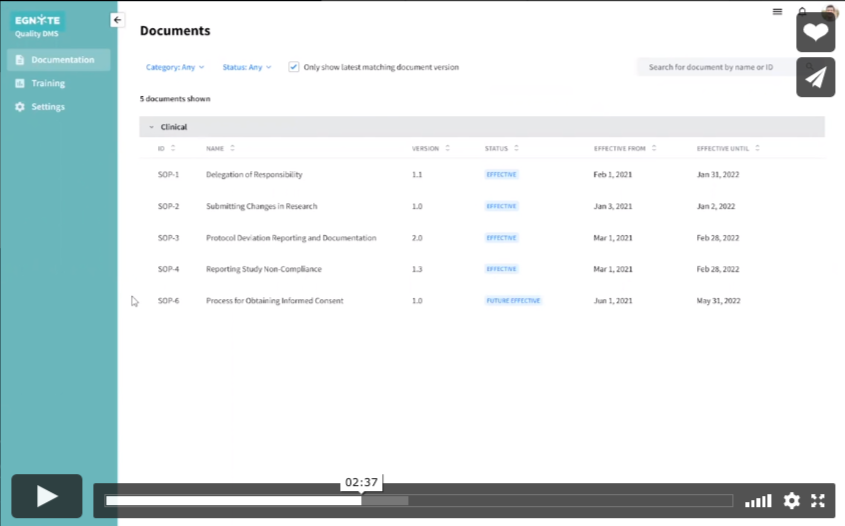The height and width of the screenshot is (526, 845).
Task: Open the Category filter dropdown
Action: 175,67
